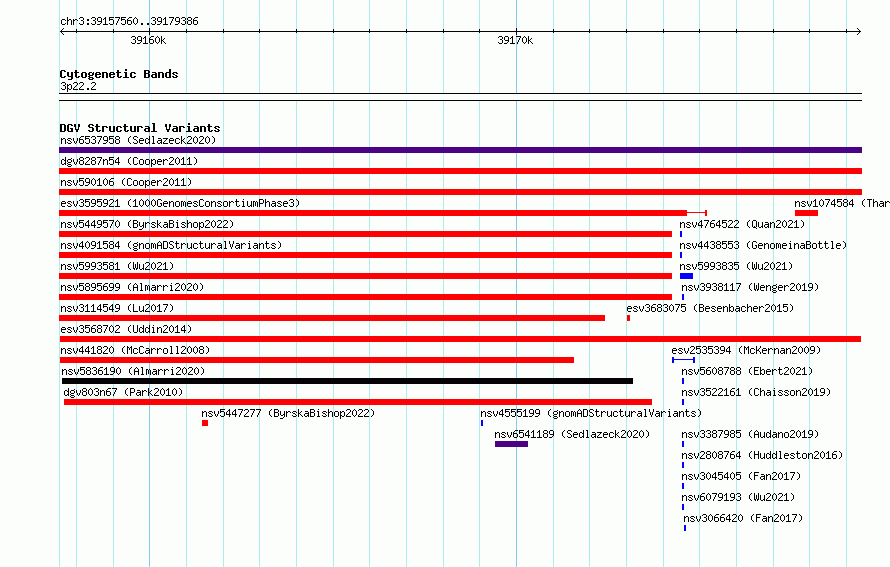Open nsv3066420 (Fan2017) label

[x=743, y=518]
